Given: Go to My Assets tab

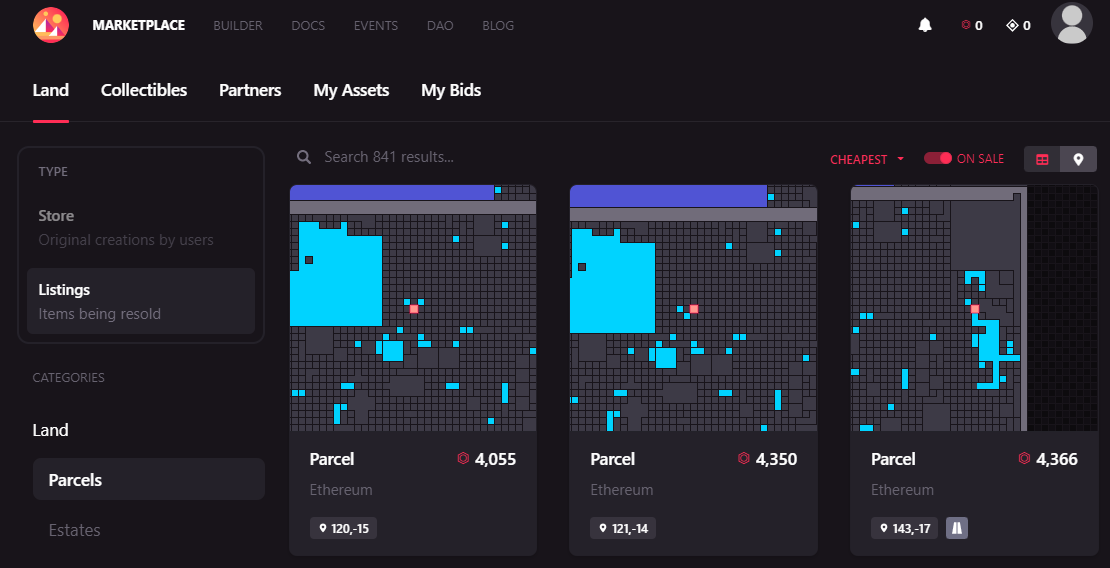Looking at the screenshot, I should coord(351,90).
